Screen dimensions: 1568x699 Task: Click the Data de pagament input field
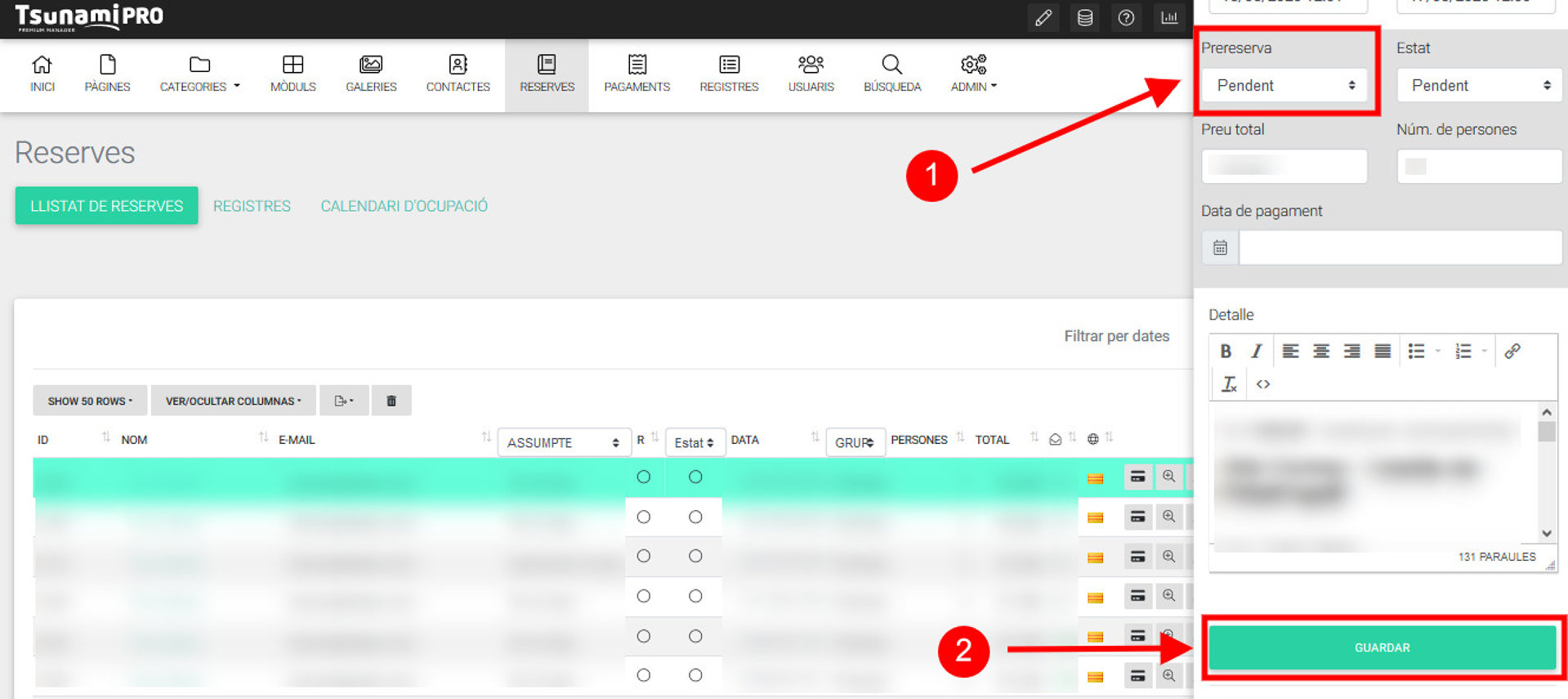coord(1400,248)
